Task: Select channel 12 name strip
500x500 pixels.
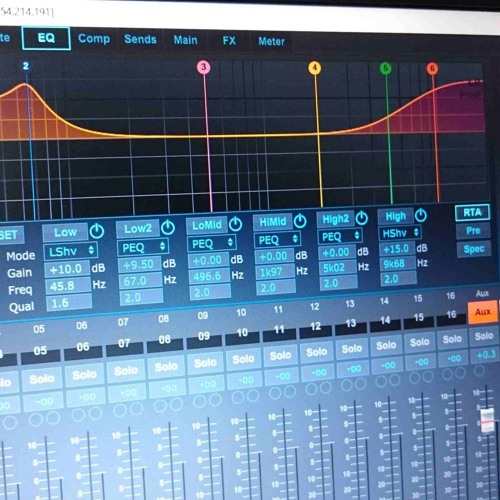Action: coord(315,326)
